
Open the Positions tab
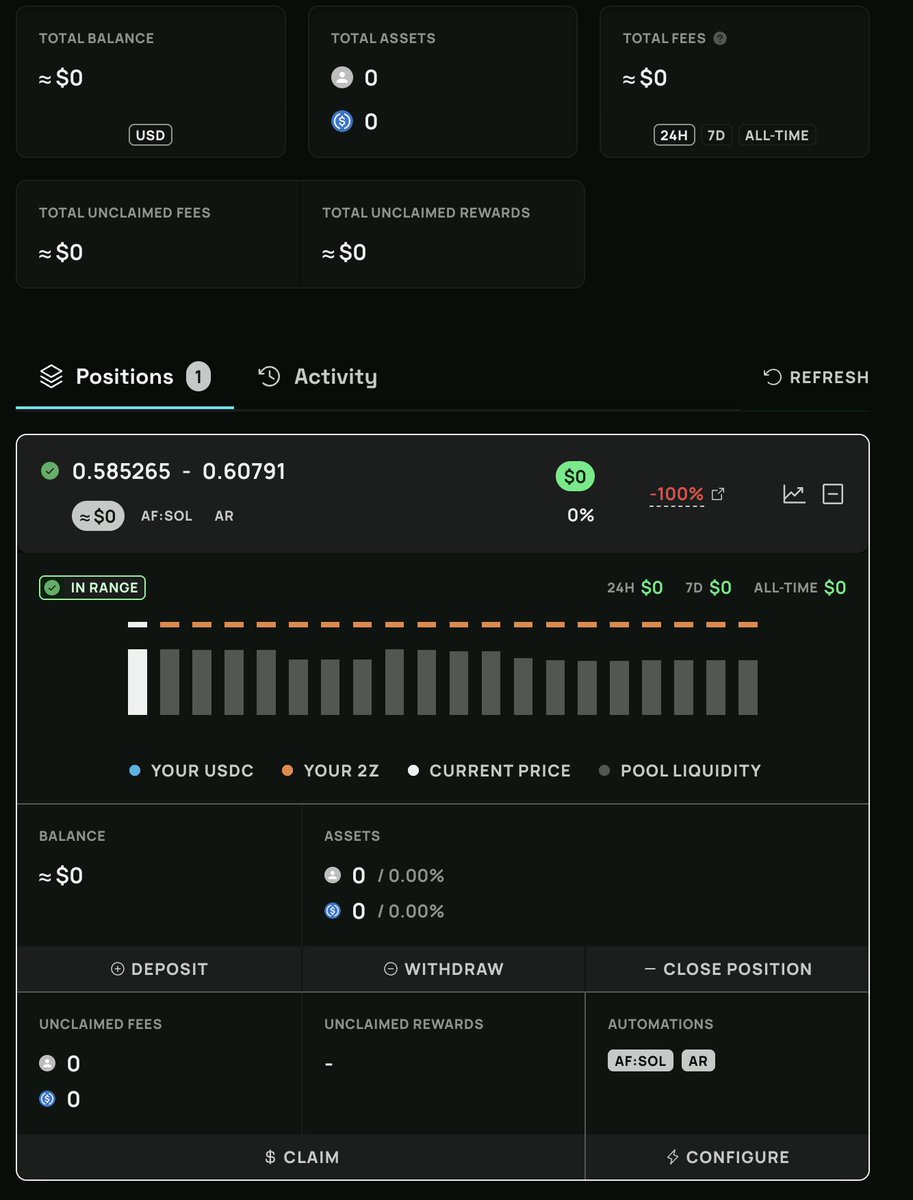tap(125, 377)
